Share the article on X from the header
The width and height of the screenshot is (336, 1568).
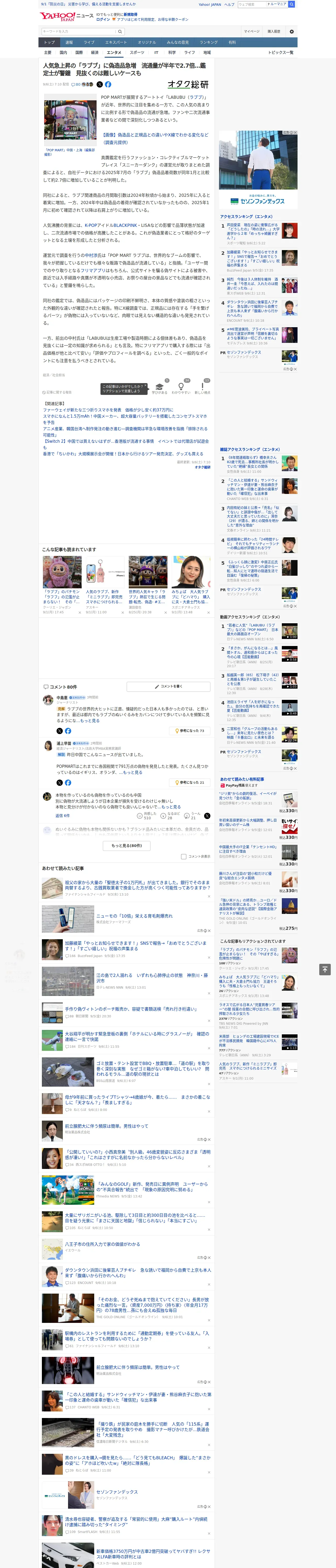(100, 85)
